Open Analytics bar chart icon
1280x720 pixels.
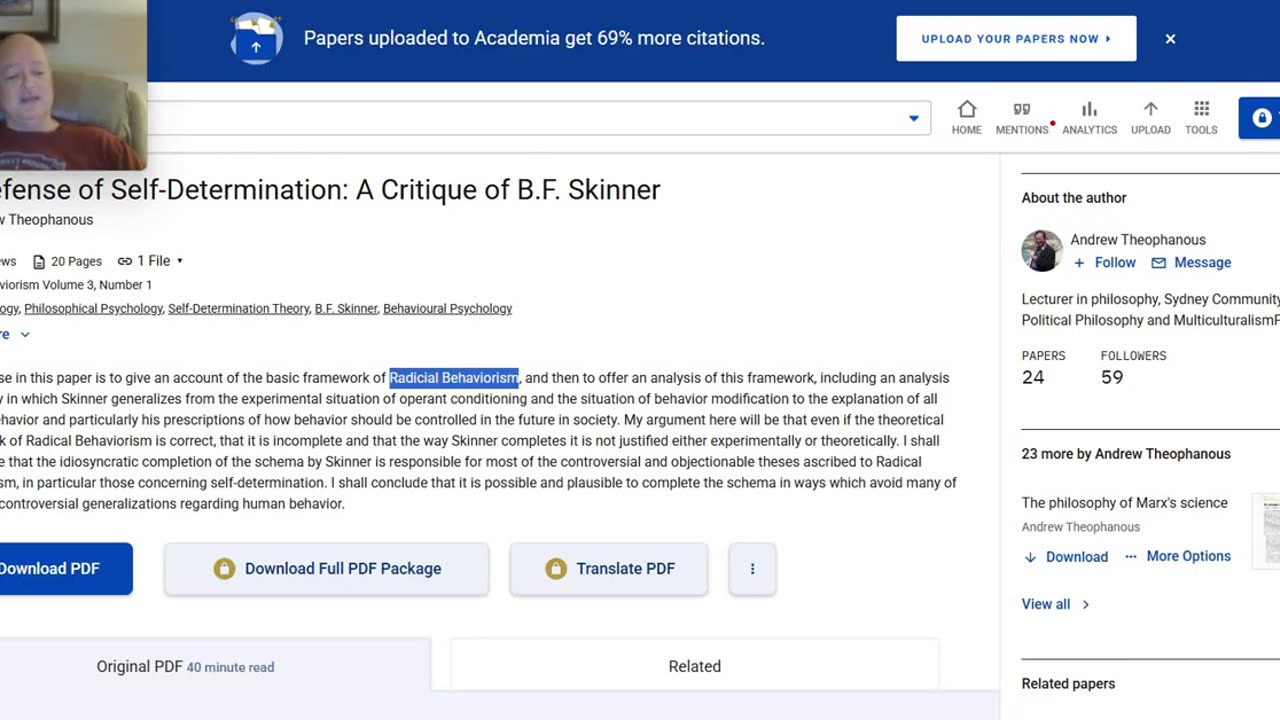pyautogui.click(x=1089, y=117)
